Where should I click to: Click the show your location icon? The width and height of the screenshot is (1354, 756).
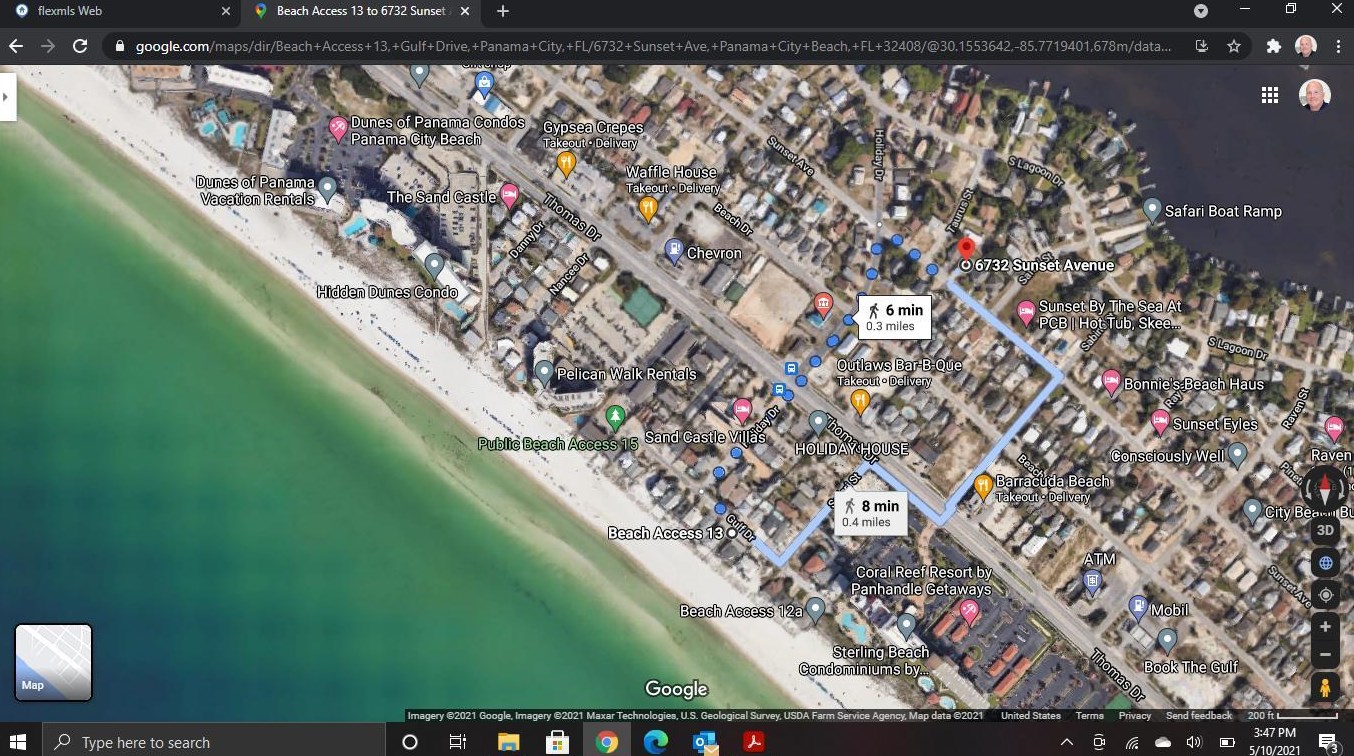1325,595
